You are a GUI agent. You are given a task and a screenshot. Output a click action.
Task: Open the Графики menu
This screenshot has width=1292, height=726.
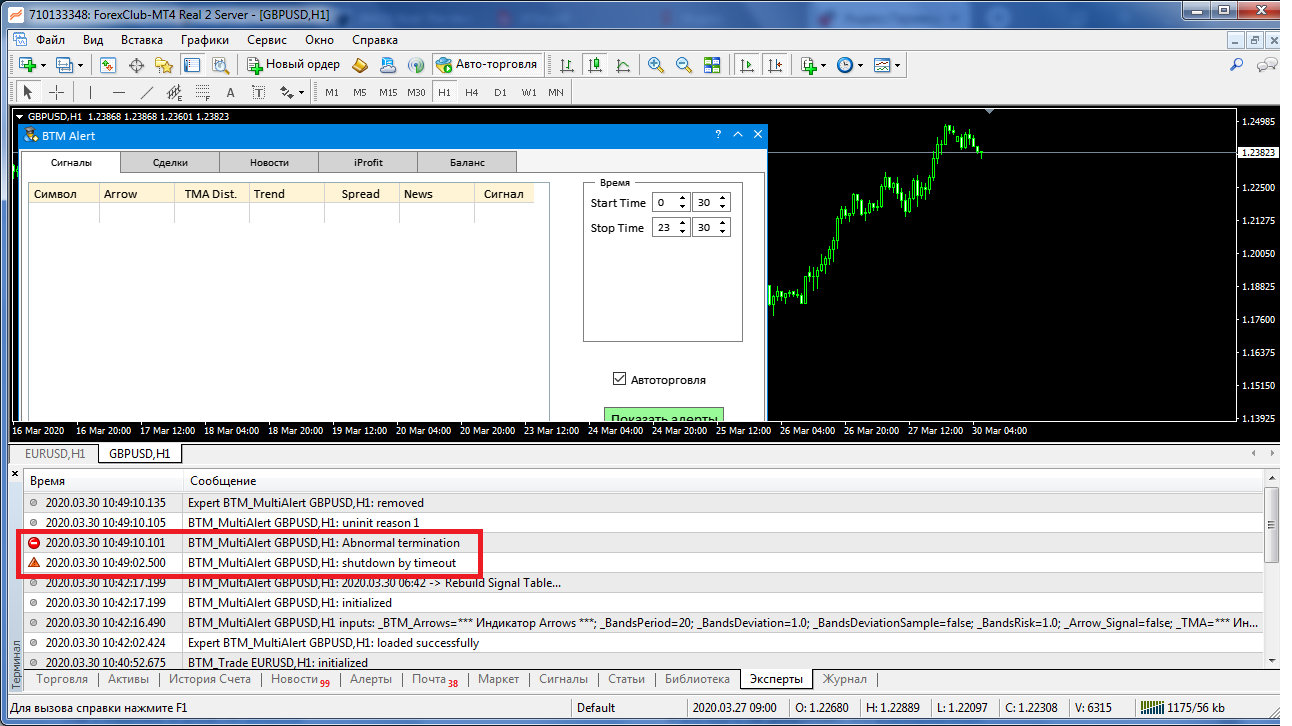(205, 40)
